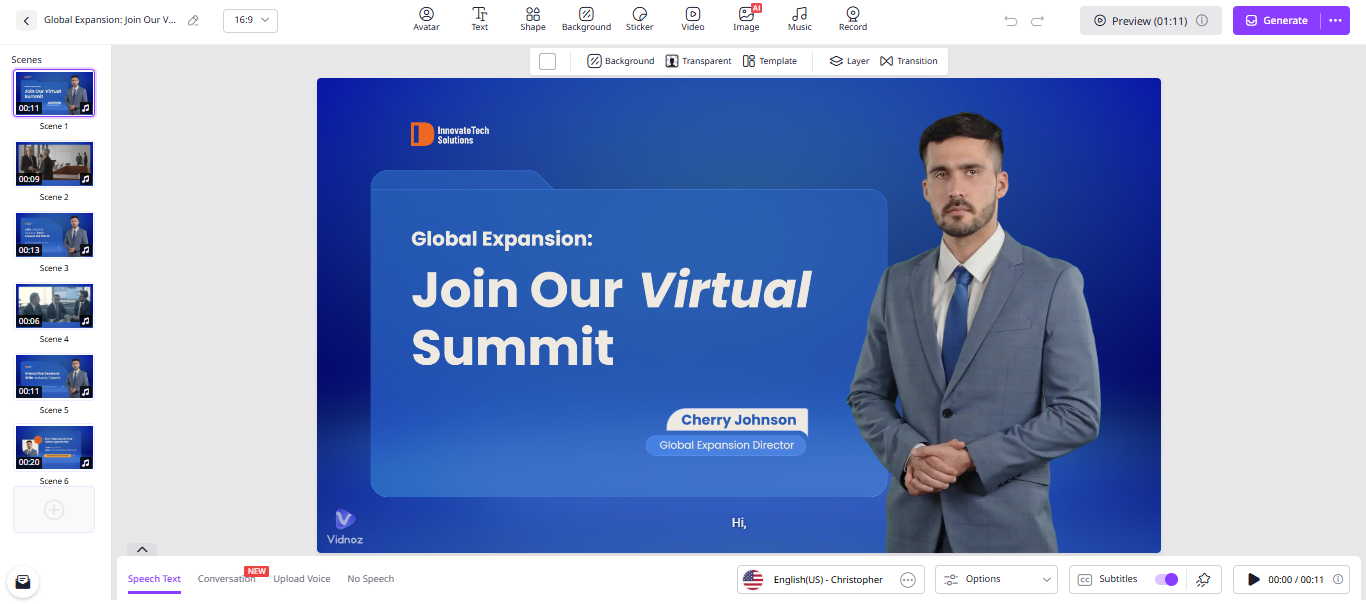Screen dimensions: 1366x604
Task: Select the "Global Expansion:" text on canvas
Action: (x=502, y=239)
